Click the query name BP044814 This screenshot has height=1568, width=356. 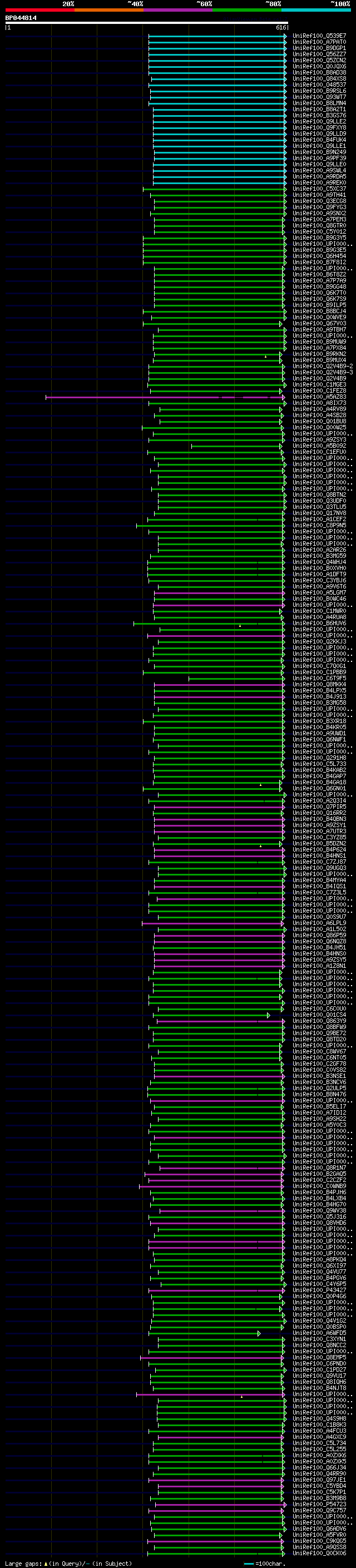click(x=21, y=18)
